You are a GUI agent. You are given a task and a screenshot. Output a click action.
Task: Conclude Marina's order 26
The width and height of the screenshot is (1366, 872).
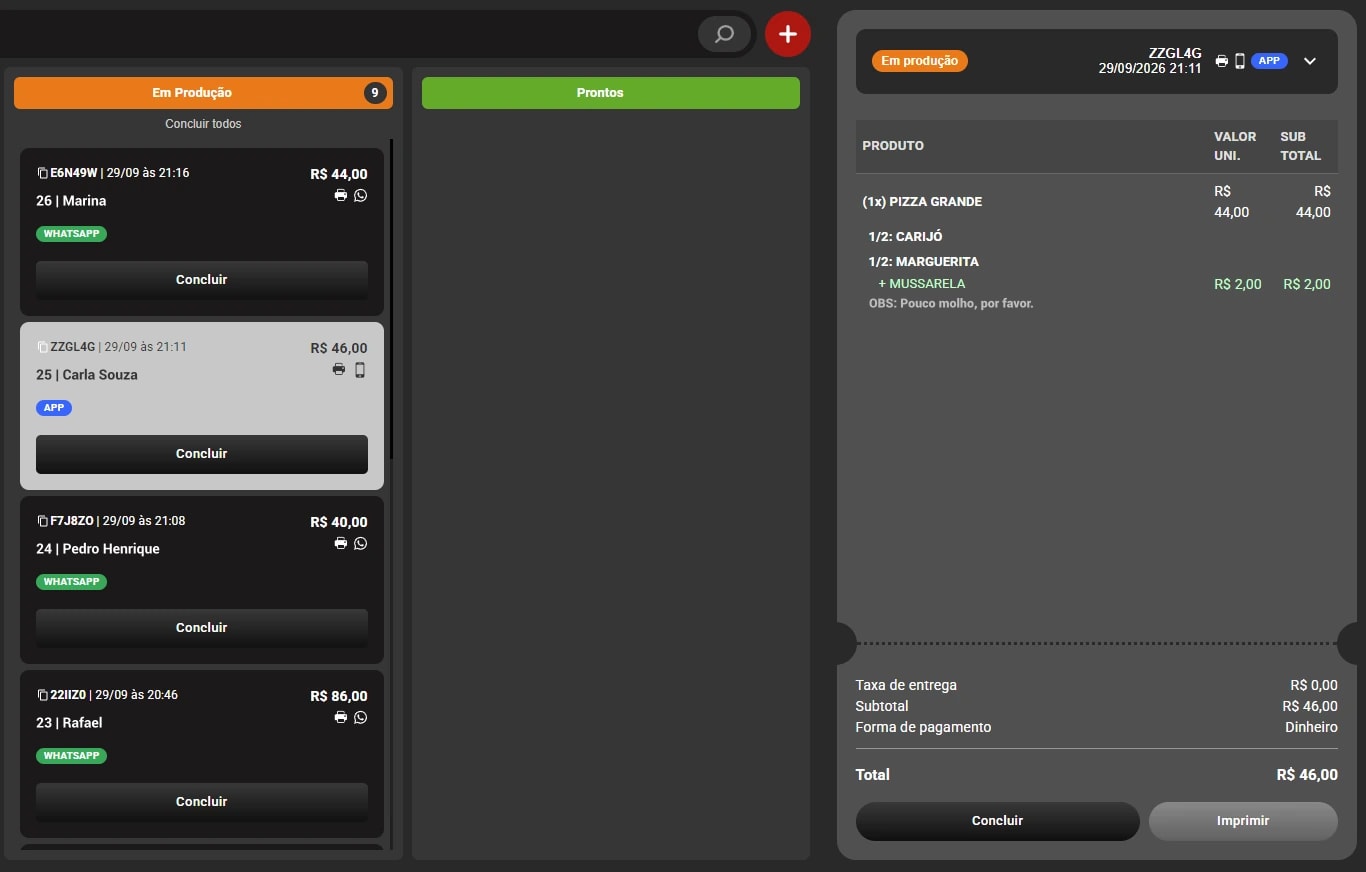(x=202, y=280)
